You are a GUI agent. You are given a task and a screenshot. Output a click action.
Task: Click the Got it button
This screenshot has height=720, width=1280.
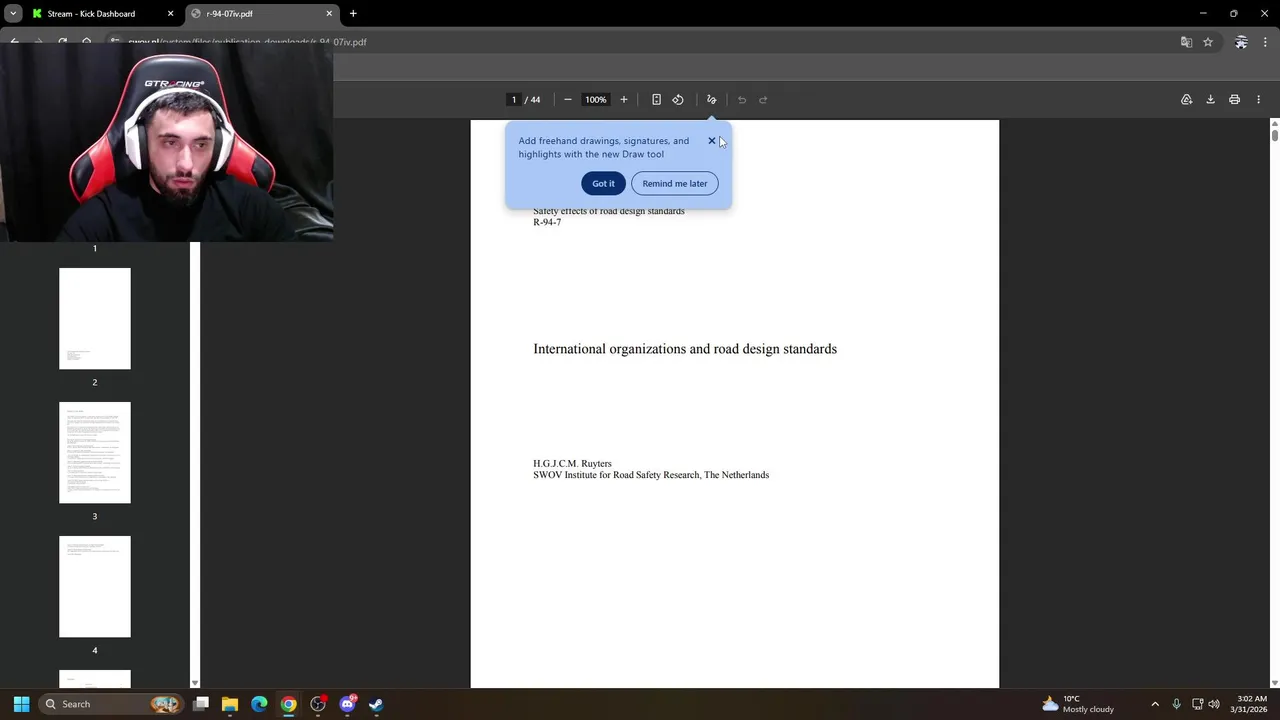pyautogui.click(x=603, y=183)
